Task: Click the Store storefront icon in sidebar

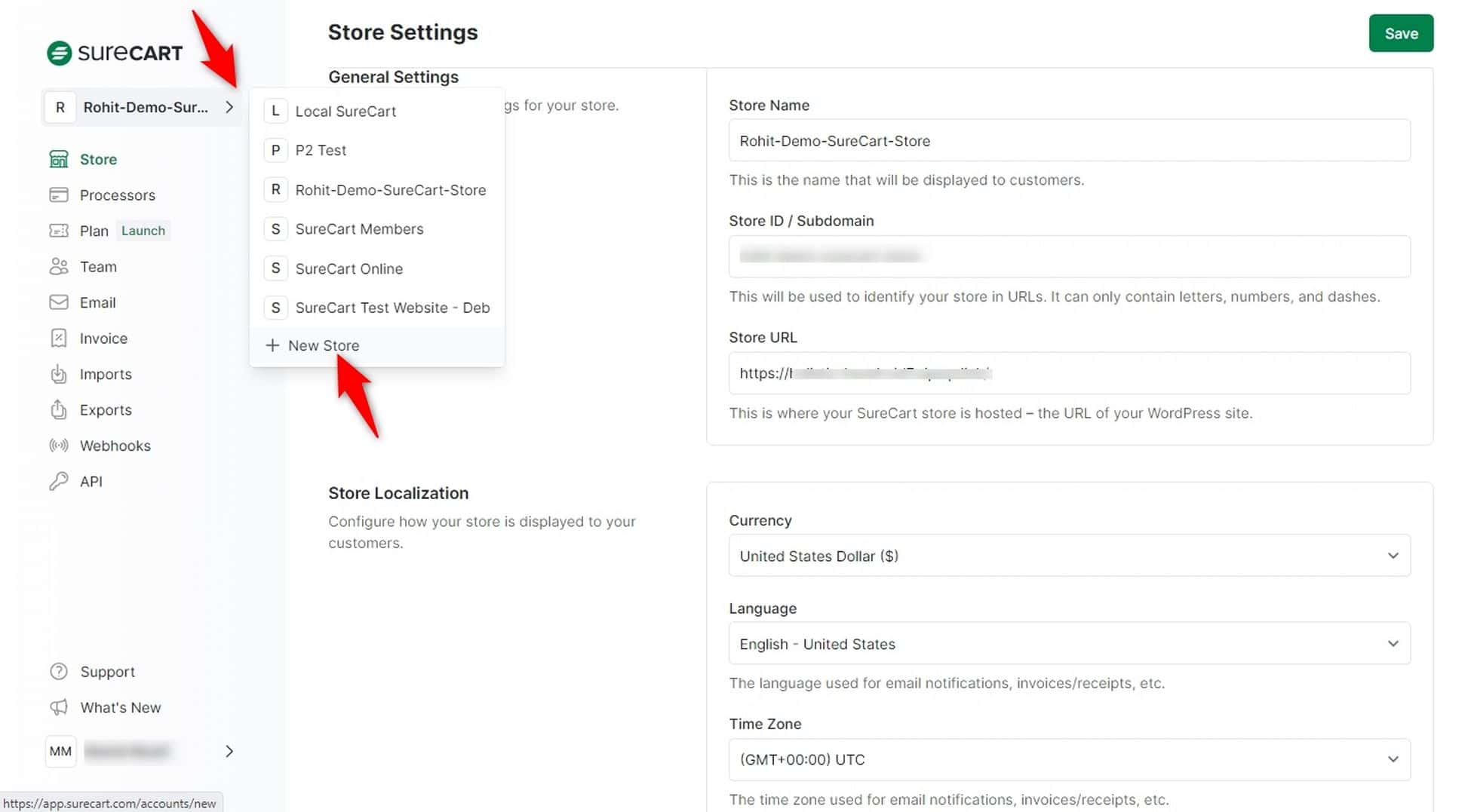Action: [x=59, y=159]
